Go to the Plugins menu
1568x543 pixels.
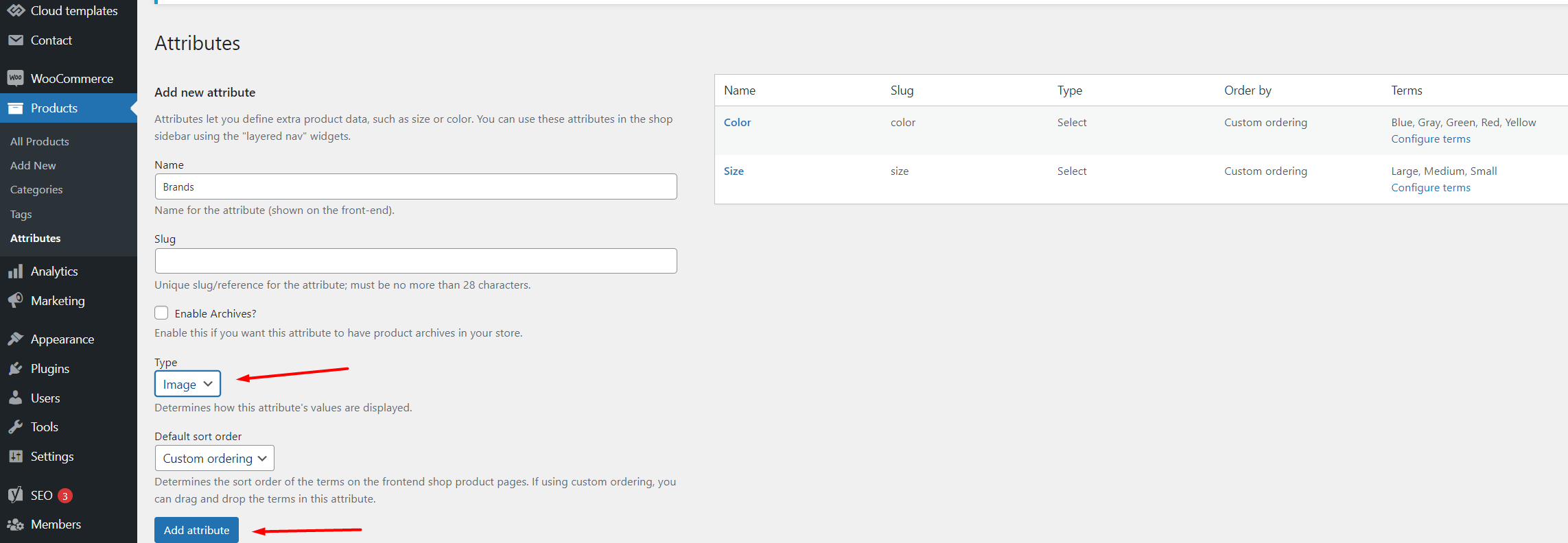click(50, 369)
